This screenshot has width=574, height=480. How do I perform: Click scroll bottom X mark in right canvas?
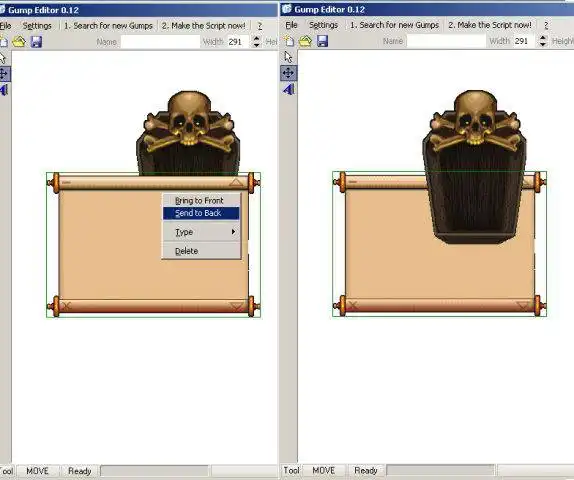point(353,305)
